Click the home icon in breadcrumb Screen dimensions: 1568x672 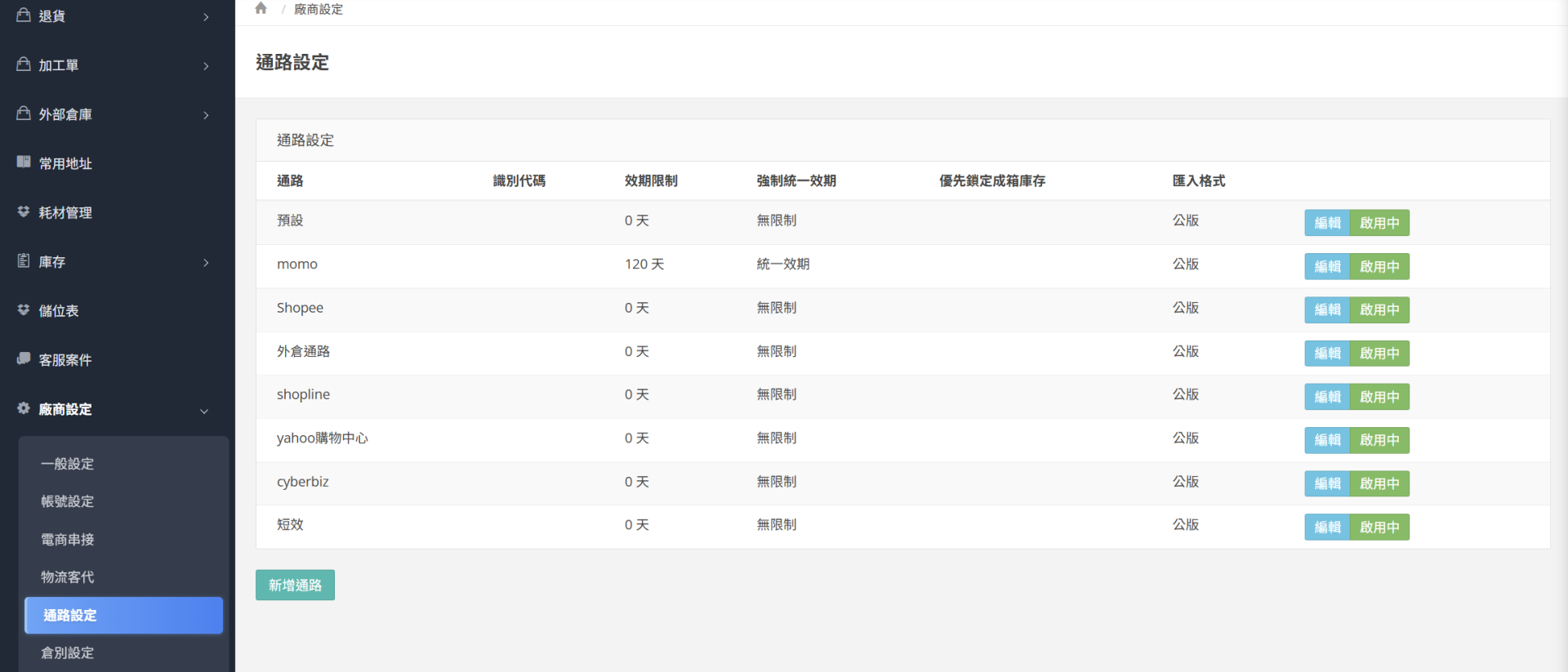point(261,8)
